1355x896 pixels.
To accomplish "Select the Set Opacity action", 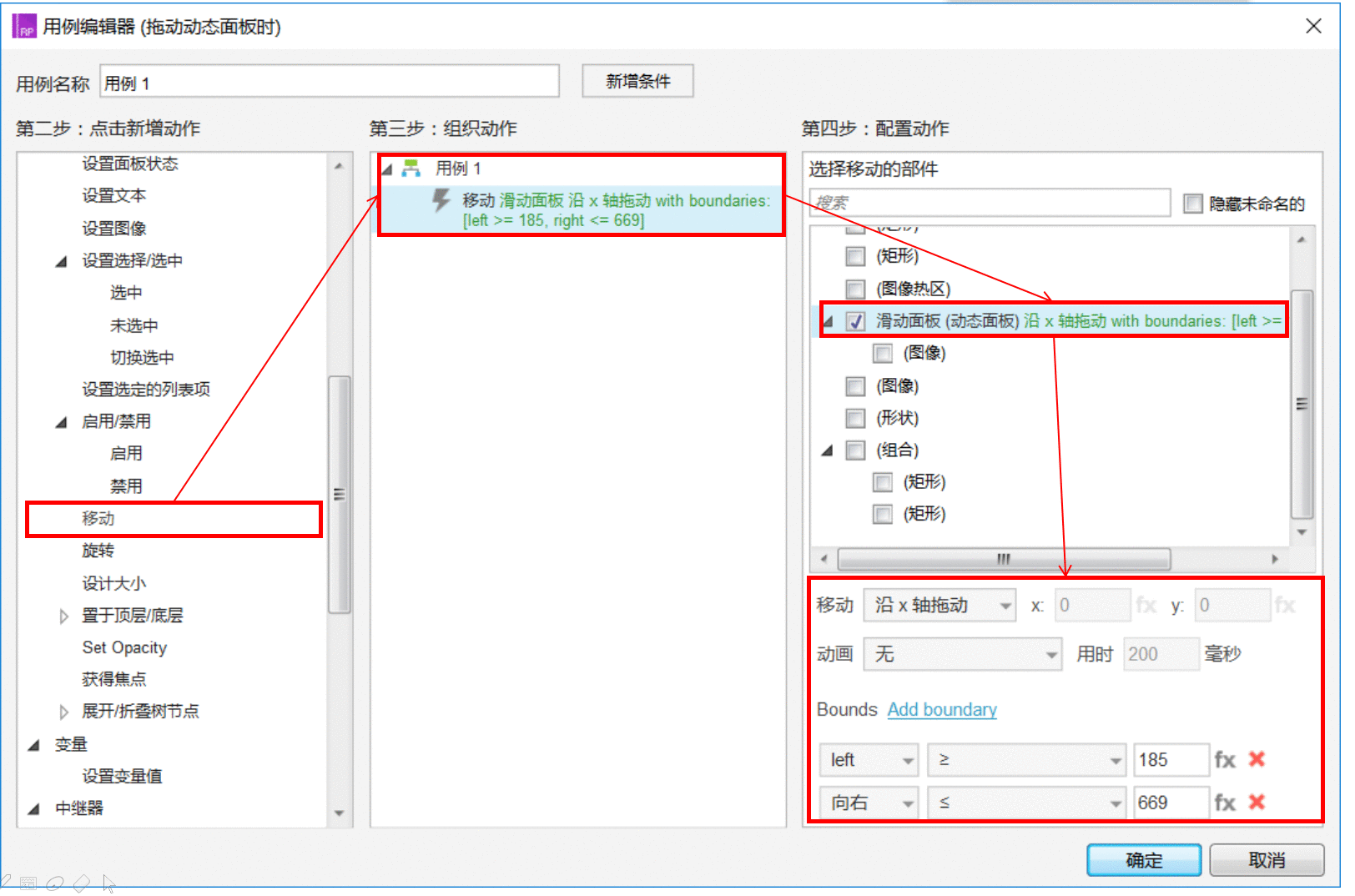I will click(x=124, y=648).
